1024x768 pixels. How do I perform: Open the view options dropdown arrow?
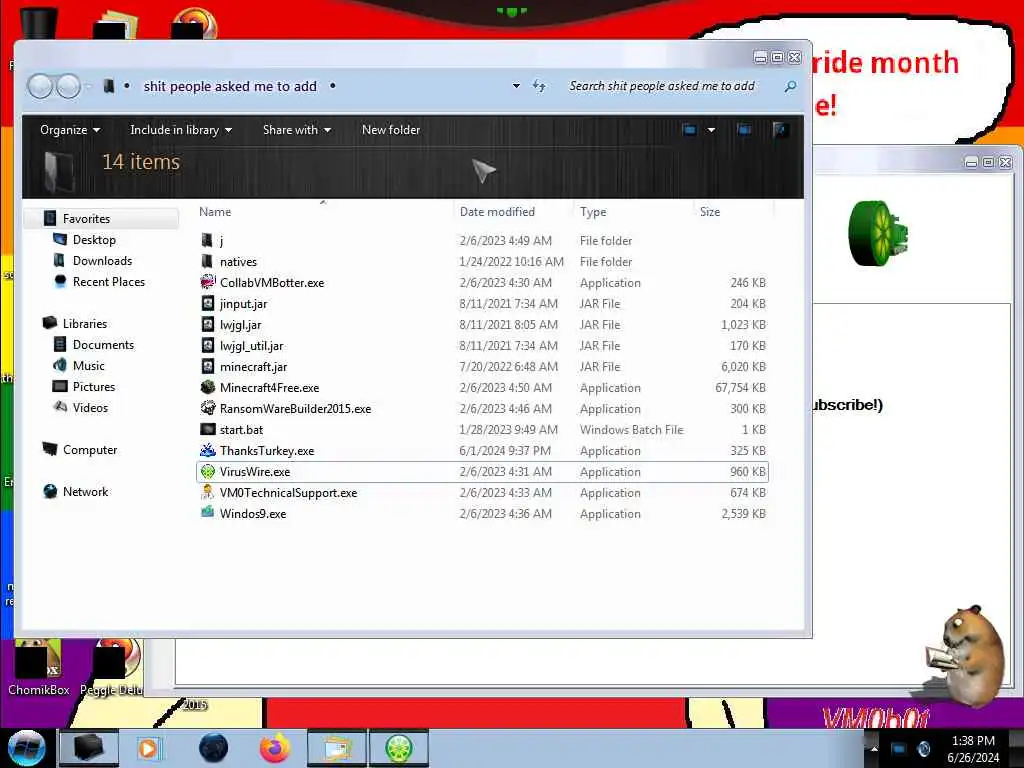(x=711, y=130)
